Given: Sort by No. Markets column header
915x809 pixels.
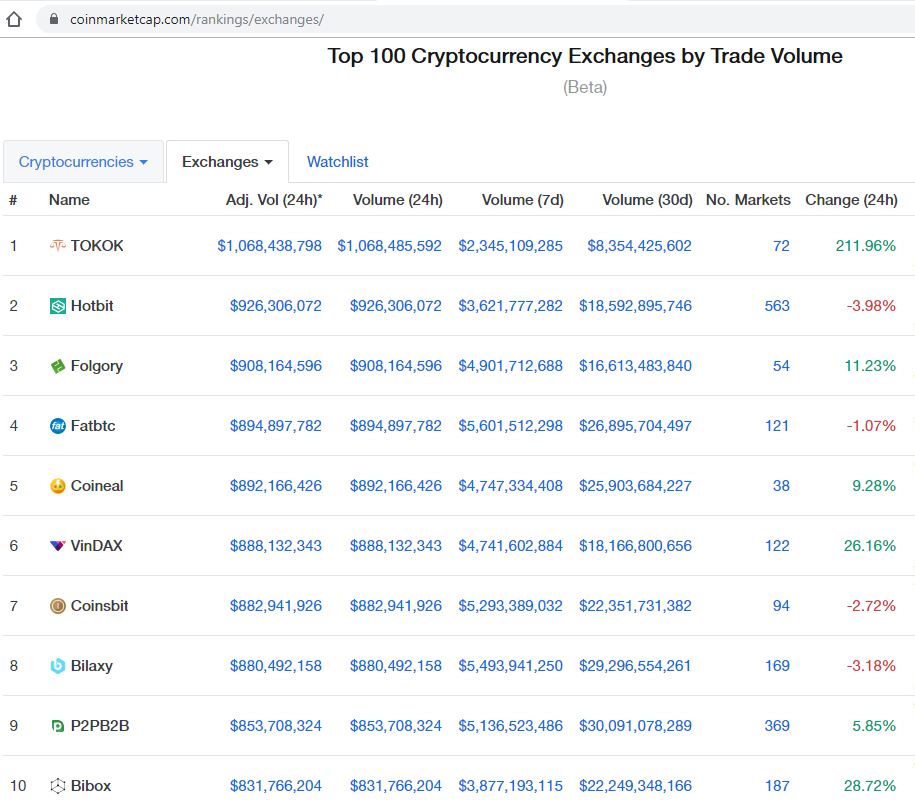Looking at the screenshot, I should (x=748, y=200).
